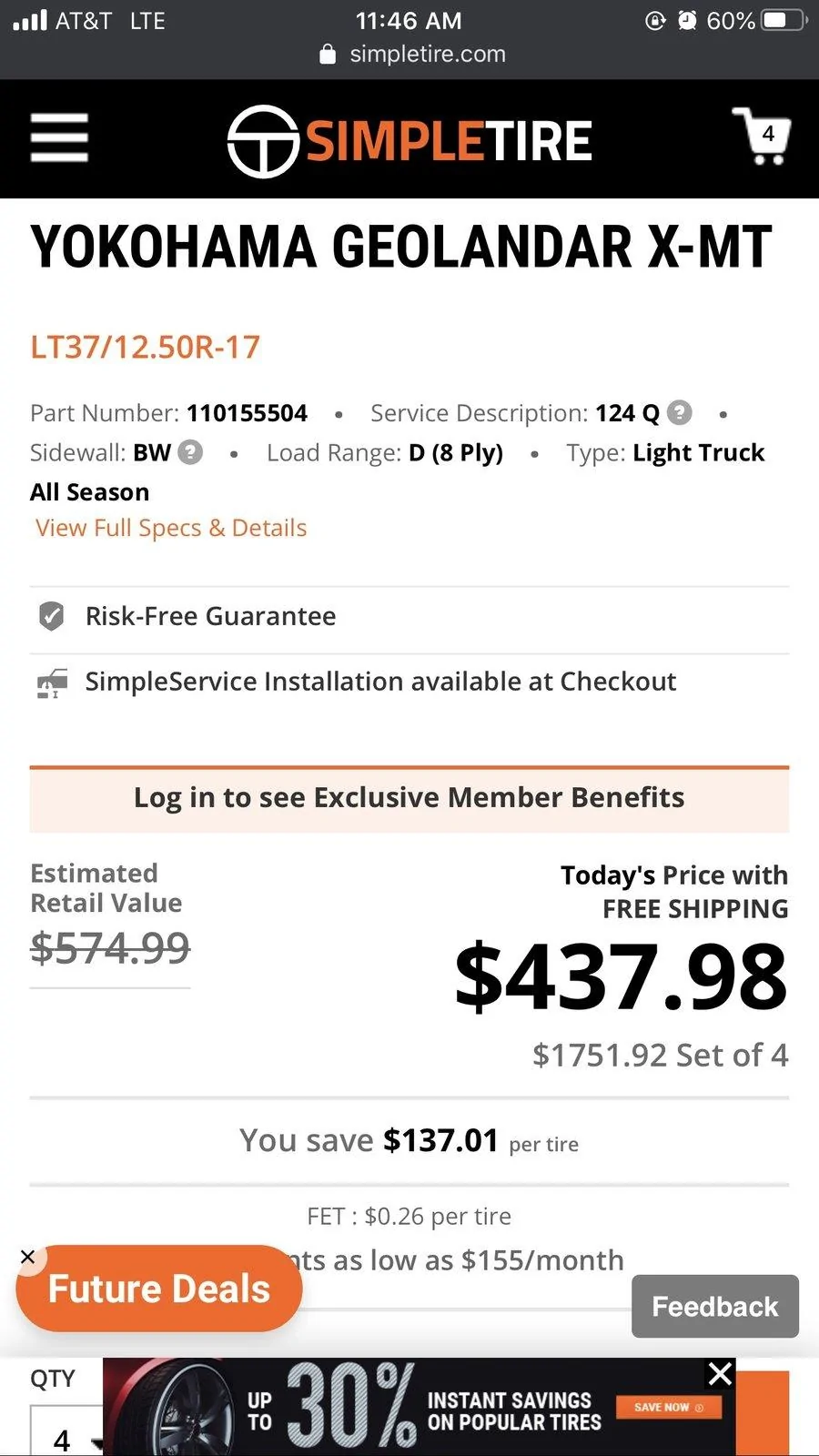
Task: Open the hamburger navigation menu
Action: coord(59,138)
